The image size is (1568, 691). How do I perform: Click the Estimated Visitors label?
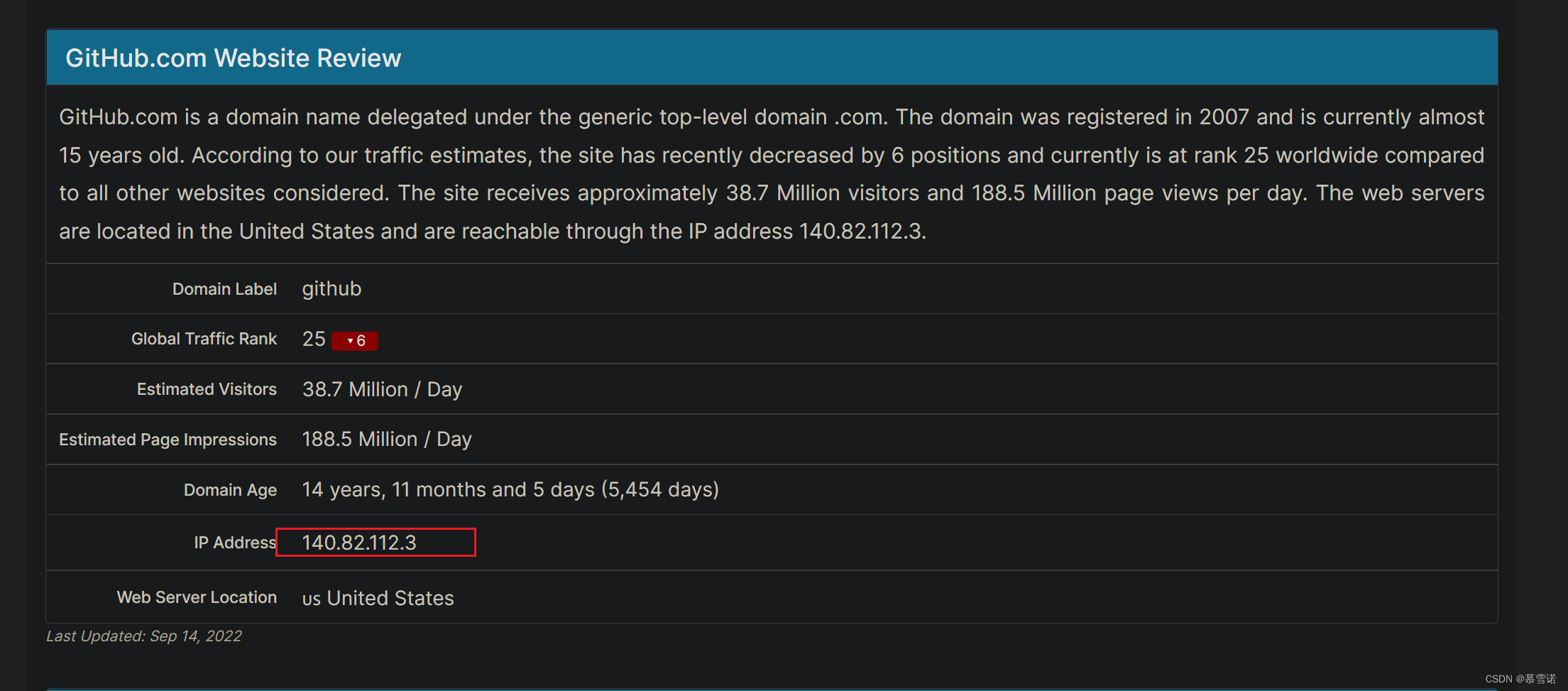coord(207,389)
